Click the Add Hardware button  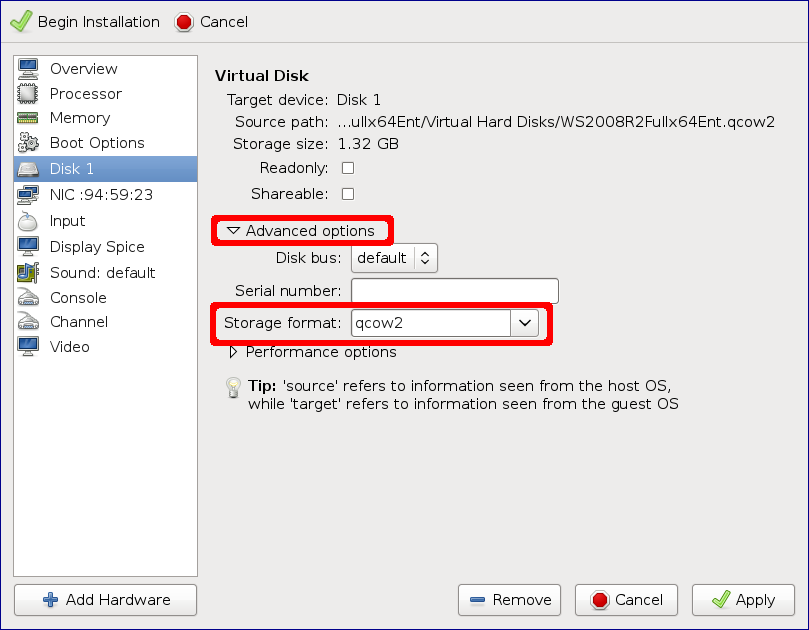tap(105, 600)
